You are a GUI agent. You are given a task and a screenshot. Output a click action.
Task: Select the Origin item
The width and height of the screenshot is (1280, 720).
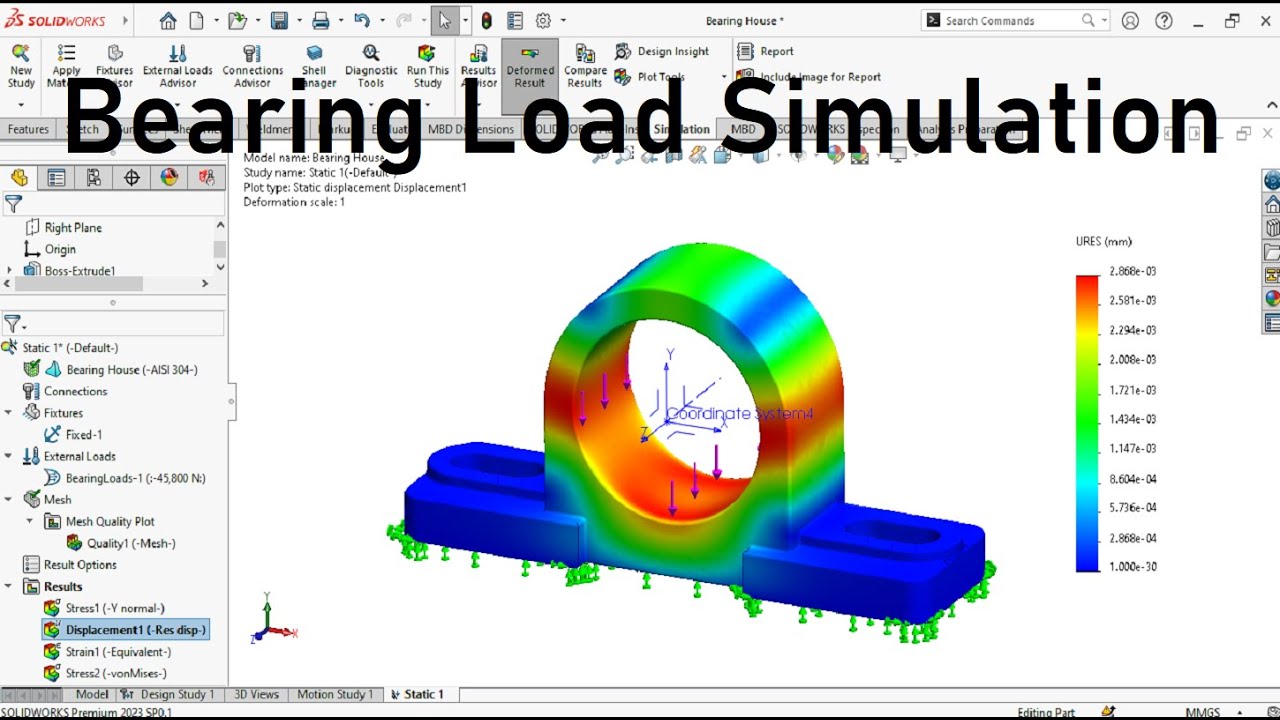(x=50, y=249)
